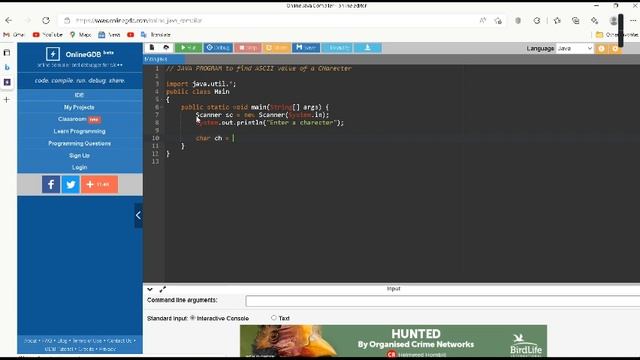Open Programming Questions link
Viewport: 640px width, 360px height.
coord(80,143)
